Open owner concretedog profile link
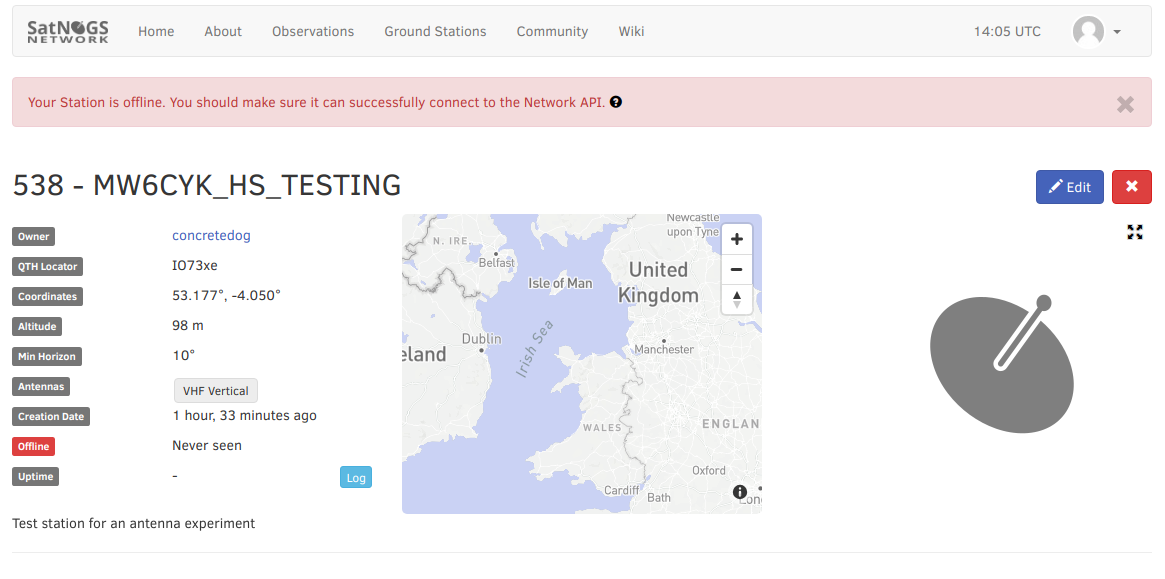1165x579 pixels. point(211,236)
